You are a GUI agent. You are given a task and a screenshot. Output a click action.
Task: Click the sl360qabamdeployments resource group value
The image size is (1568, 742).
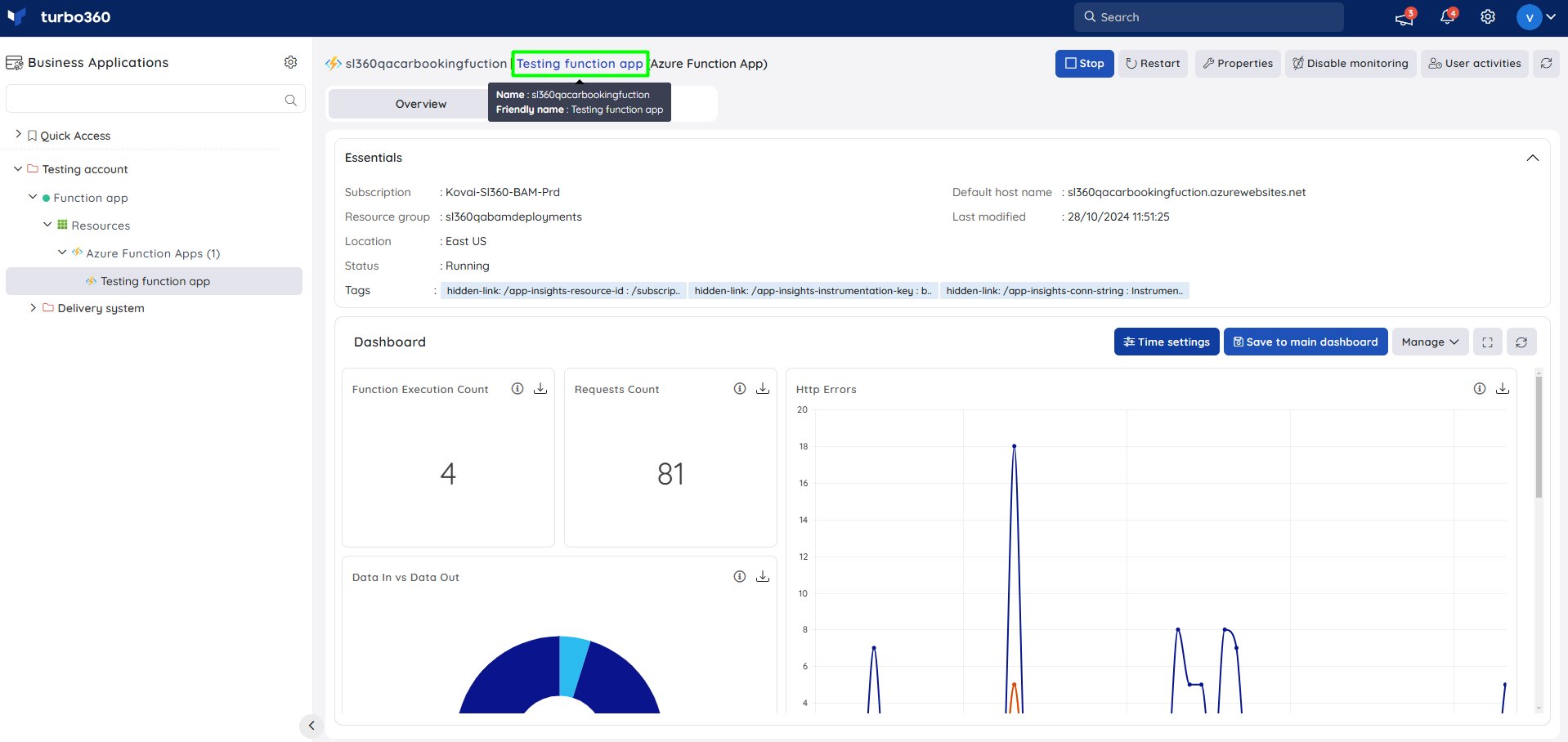pos(513,217)
